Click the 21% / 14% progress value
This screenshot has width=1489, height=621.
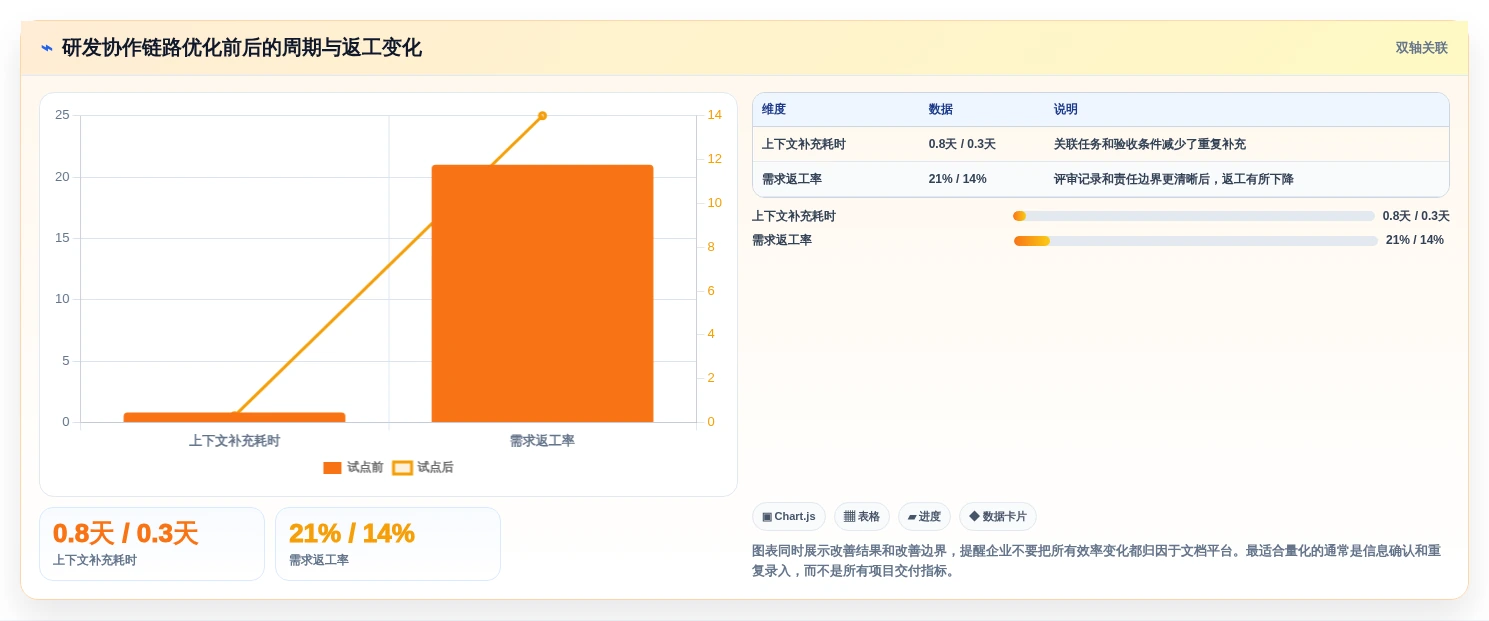[1415, 240]
